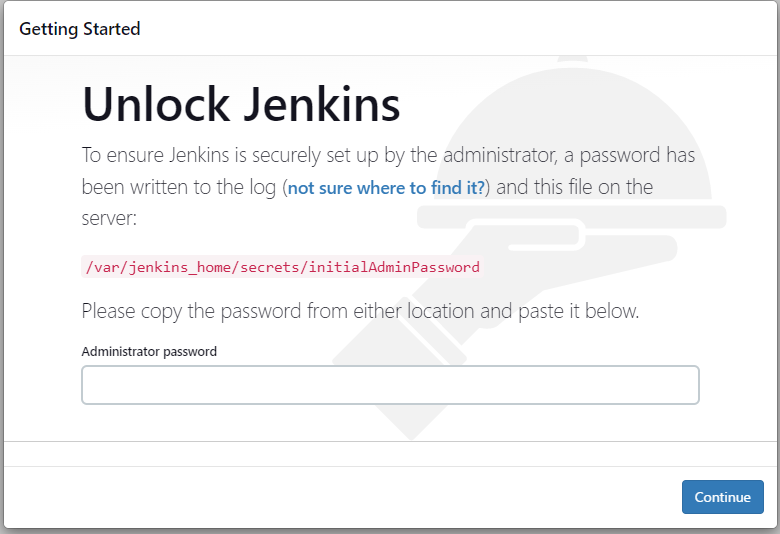Click the "To ensure Jenkins is securely" sentence
Viewport: 780px width, 534px height.
click(388, 155)
